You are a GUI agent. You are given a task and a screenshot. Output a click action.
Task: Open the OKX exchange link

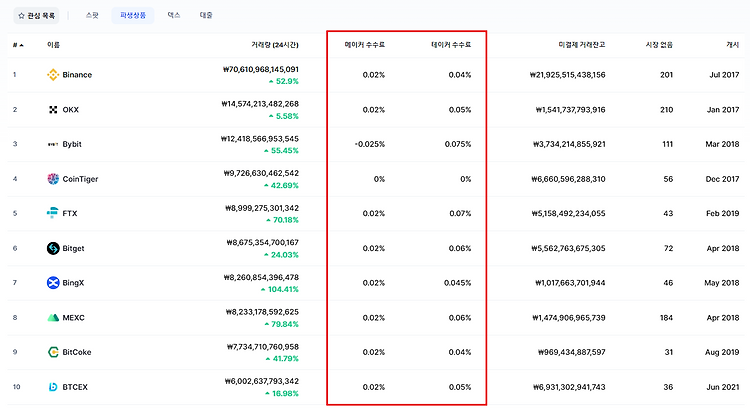[x=71, y=110]
